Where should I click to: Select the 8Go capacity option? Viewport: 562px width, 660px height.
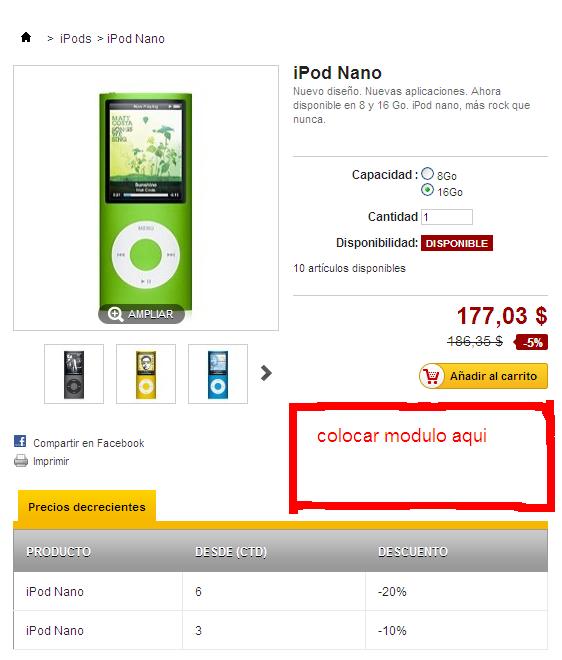coord(427,173)
